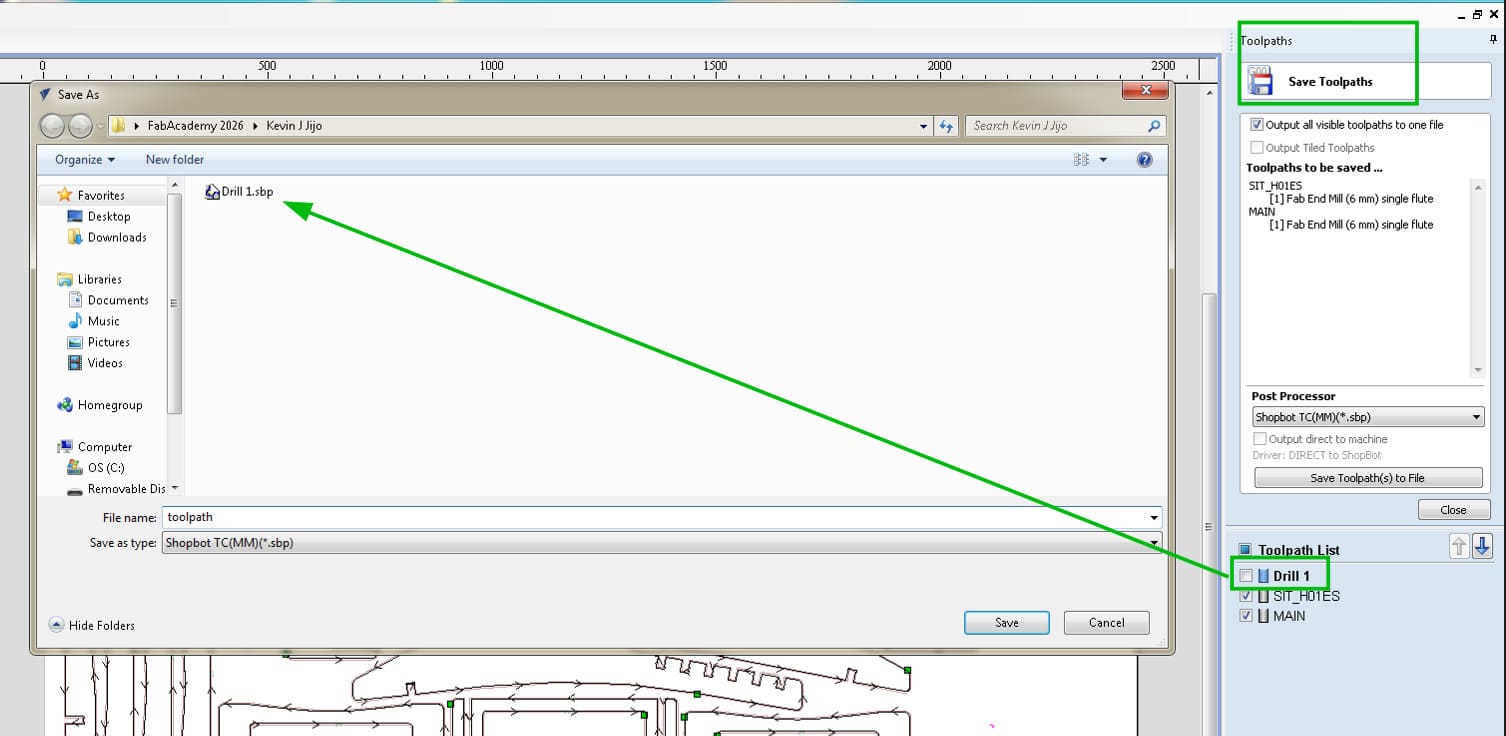The image size is (1506, 736).
Task: Open the Save as type dropdown
Action: click(x=662, y=543)
